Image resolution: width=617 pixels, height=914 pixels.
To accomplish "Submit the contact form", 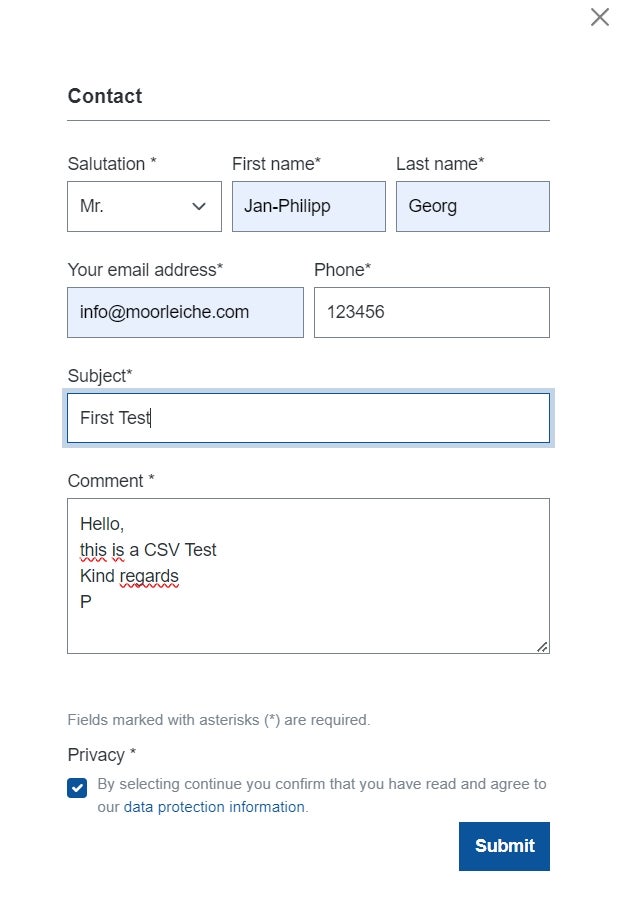I will (x=504, y=846).
